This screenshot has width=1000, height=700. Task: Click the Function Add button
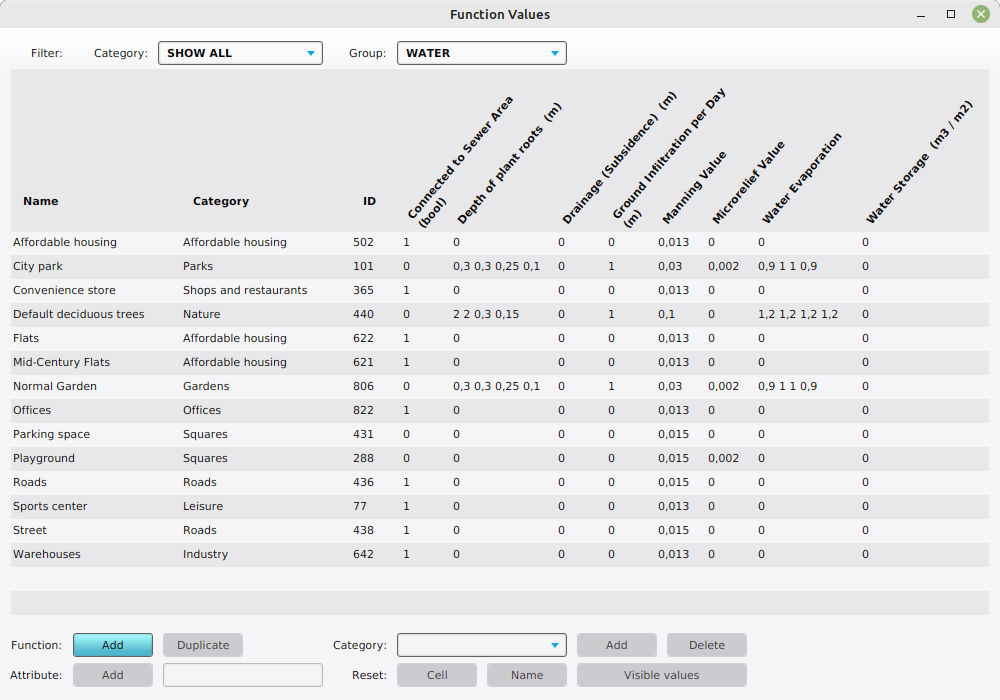(x=113, y=645)
